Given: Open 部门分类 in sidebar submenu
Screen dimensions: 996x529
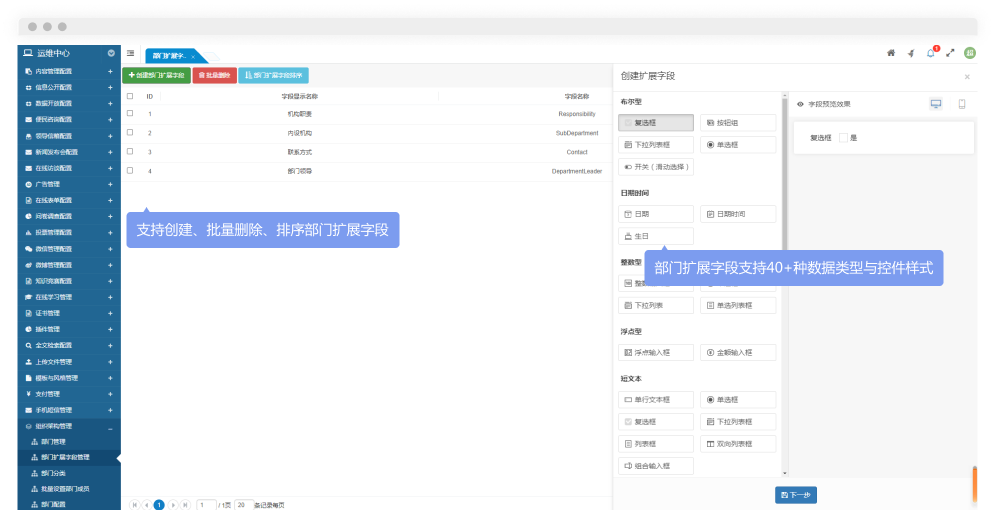Looking at the screenshot, I should point(53,473).
